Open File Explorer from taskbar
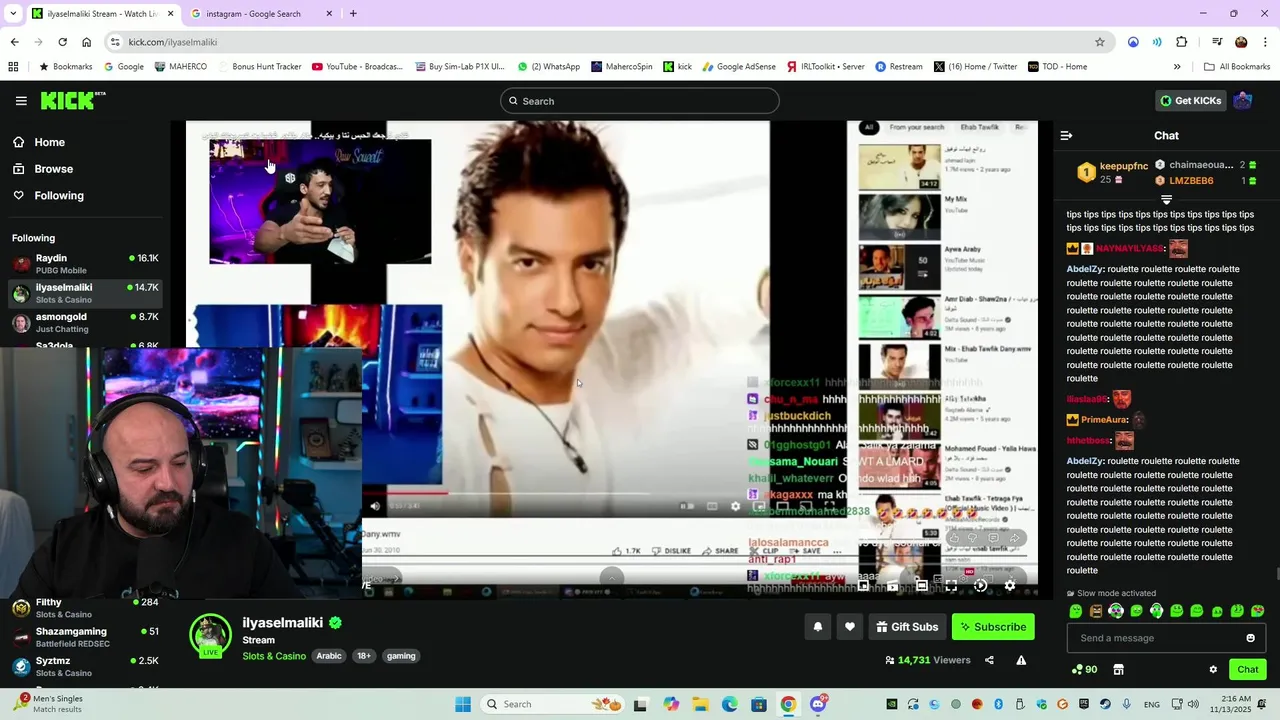1280x720 pixels. 701,704
